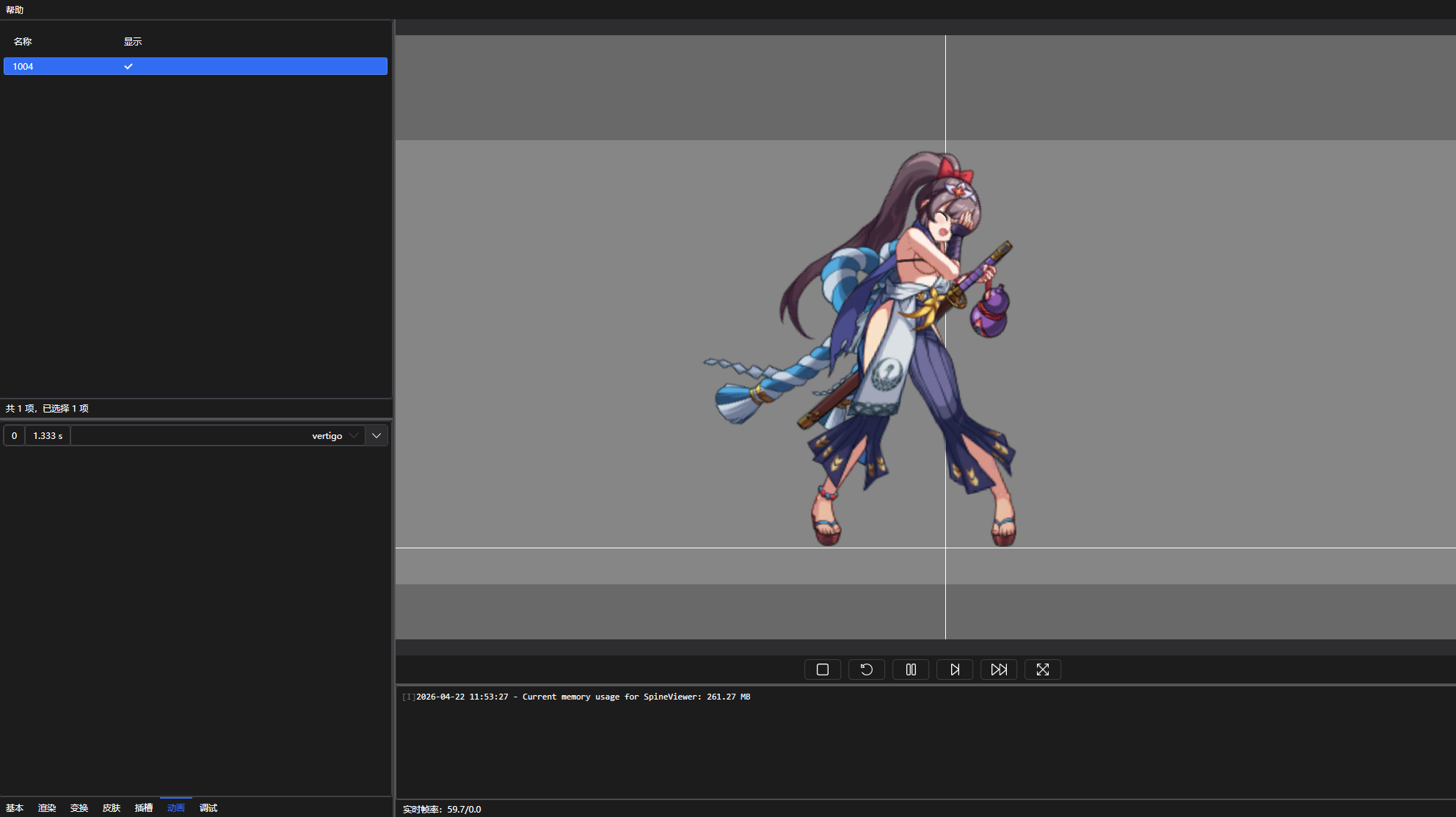
Task: Select the 动画 tab
Action: pyautogui.click(x=176, y=807)
